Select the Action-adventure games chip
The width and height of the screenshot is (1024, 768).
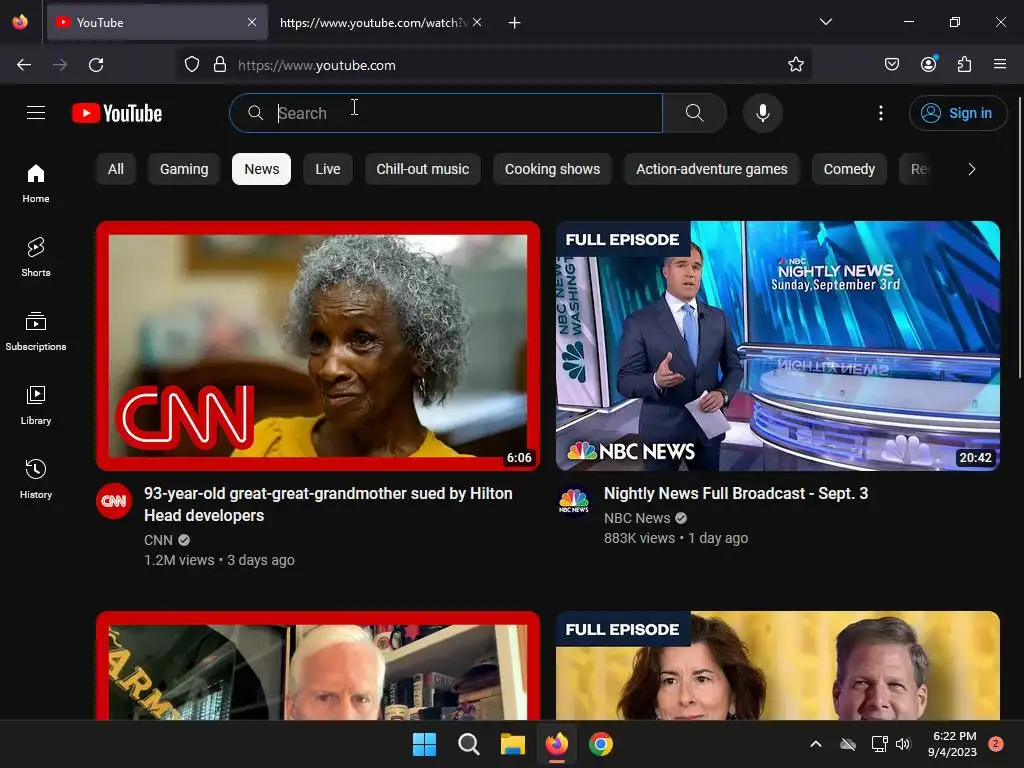tap(712, 169)
